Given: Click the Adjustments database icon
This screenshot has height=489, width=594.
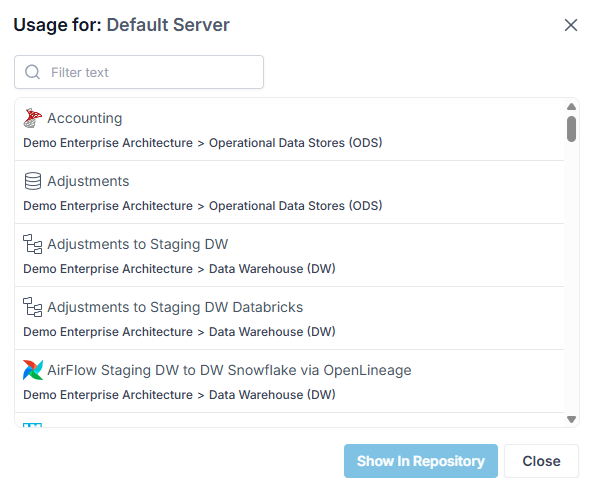Looking at the screenshot, I should 33,181.
